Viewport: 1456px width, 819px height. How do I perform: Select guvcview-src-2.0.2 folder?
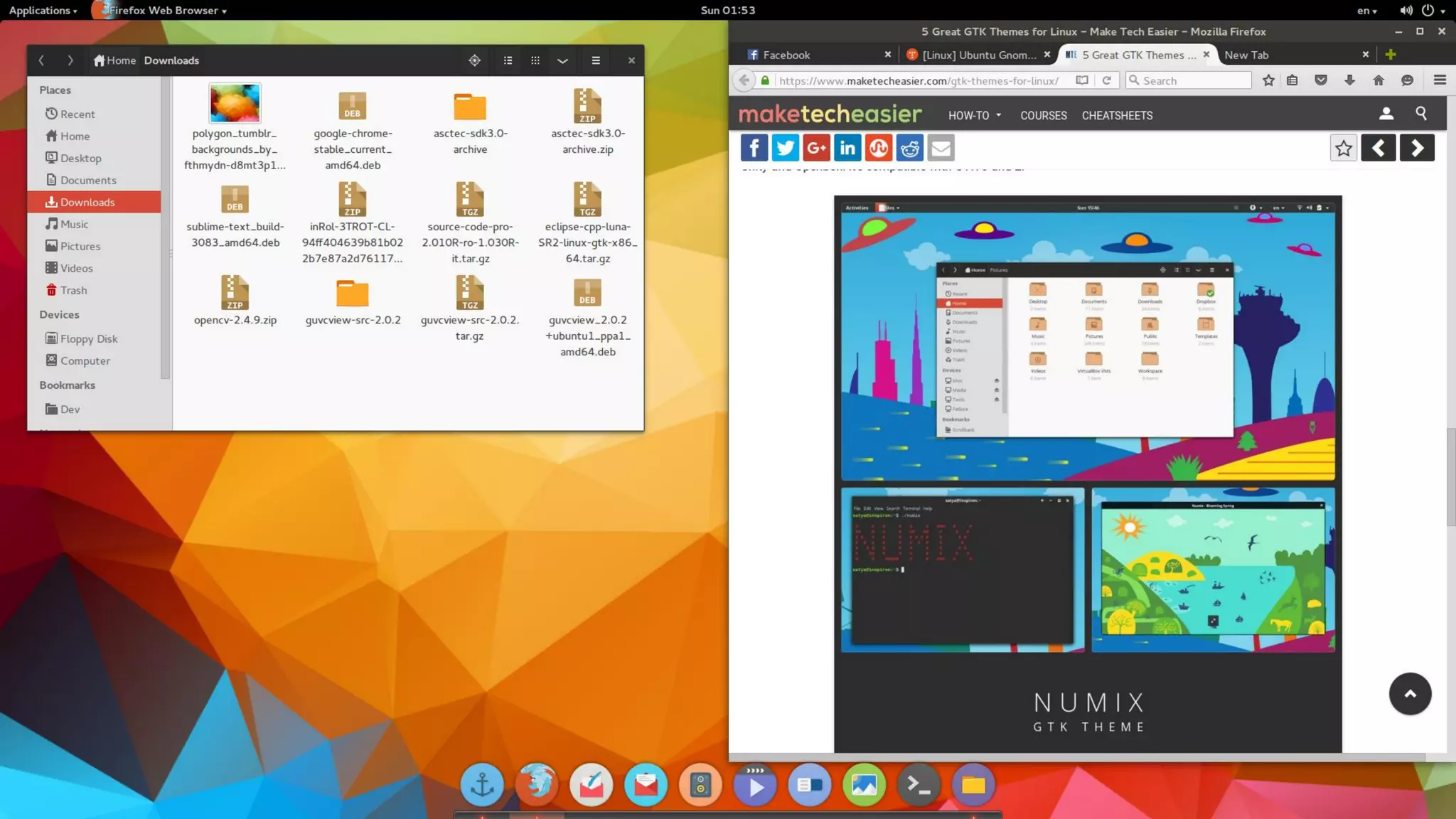click(x=352, y=293)
